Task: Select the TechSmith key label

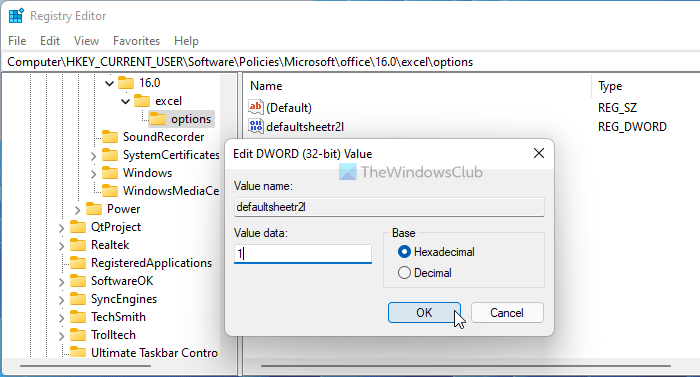Action: pos(118,317)
